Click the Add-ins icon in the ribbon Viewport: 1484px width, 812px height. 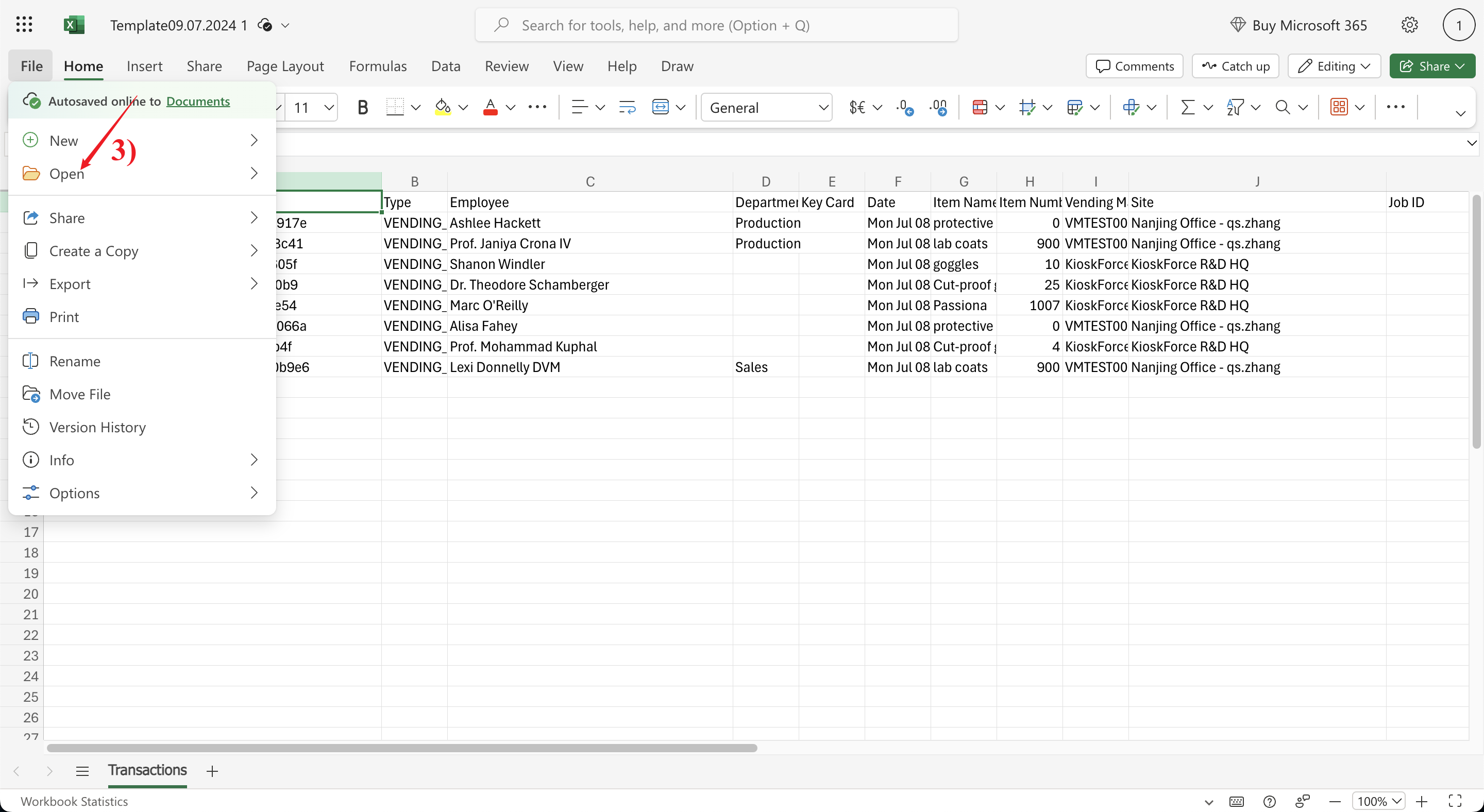pos(1339,107)
